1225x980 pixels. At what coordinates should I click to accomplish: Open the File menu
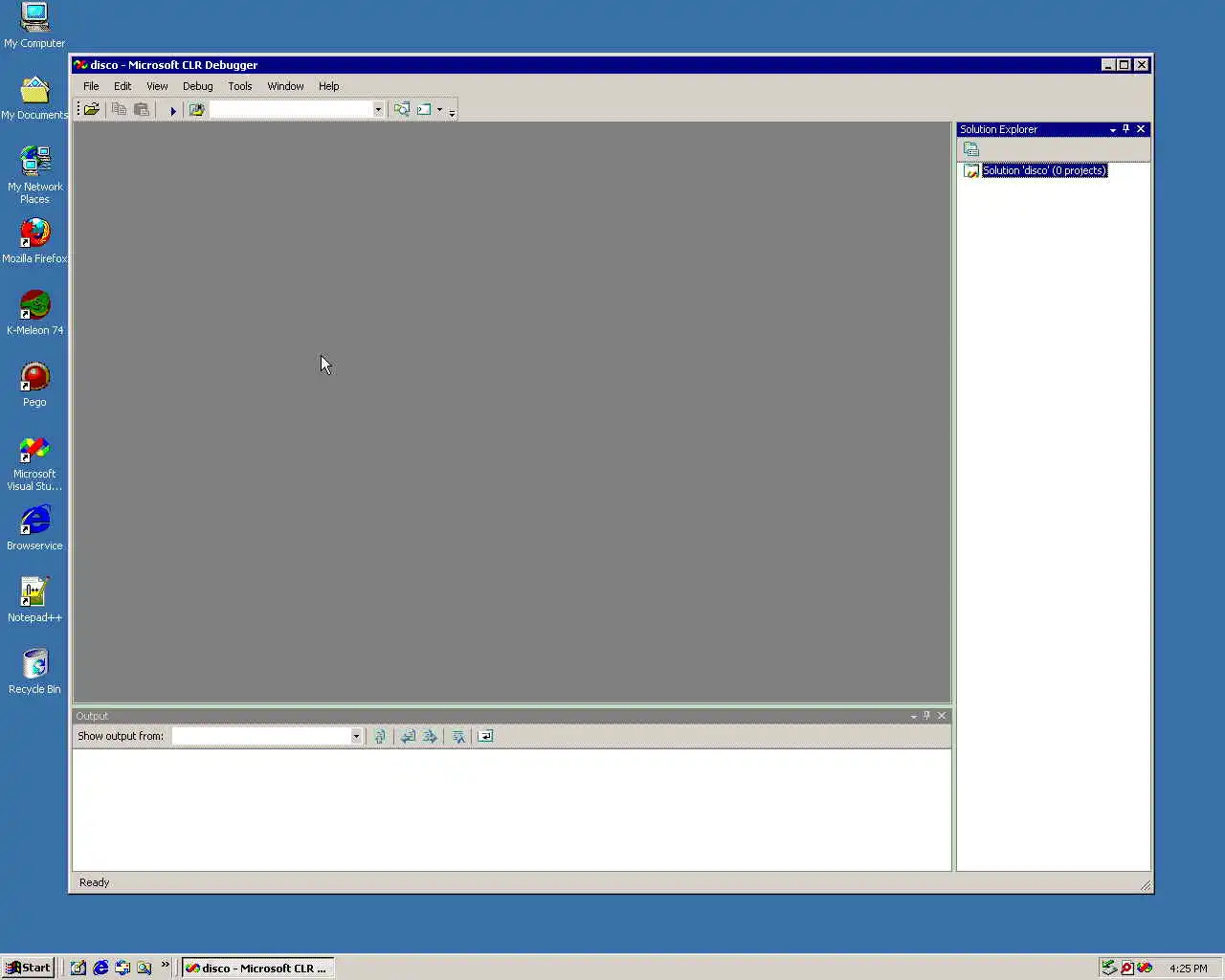click(x=91, y=86)
